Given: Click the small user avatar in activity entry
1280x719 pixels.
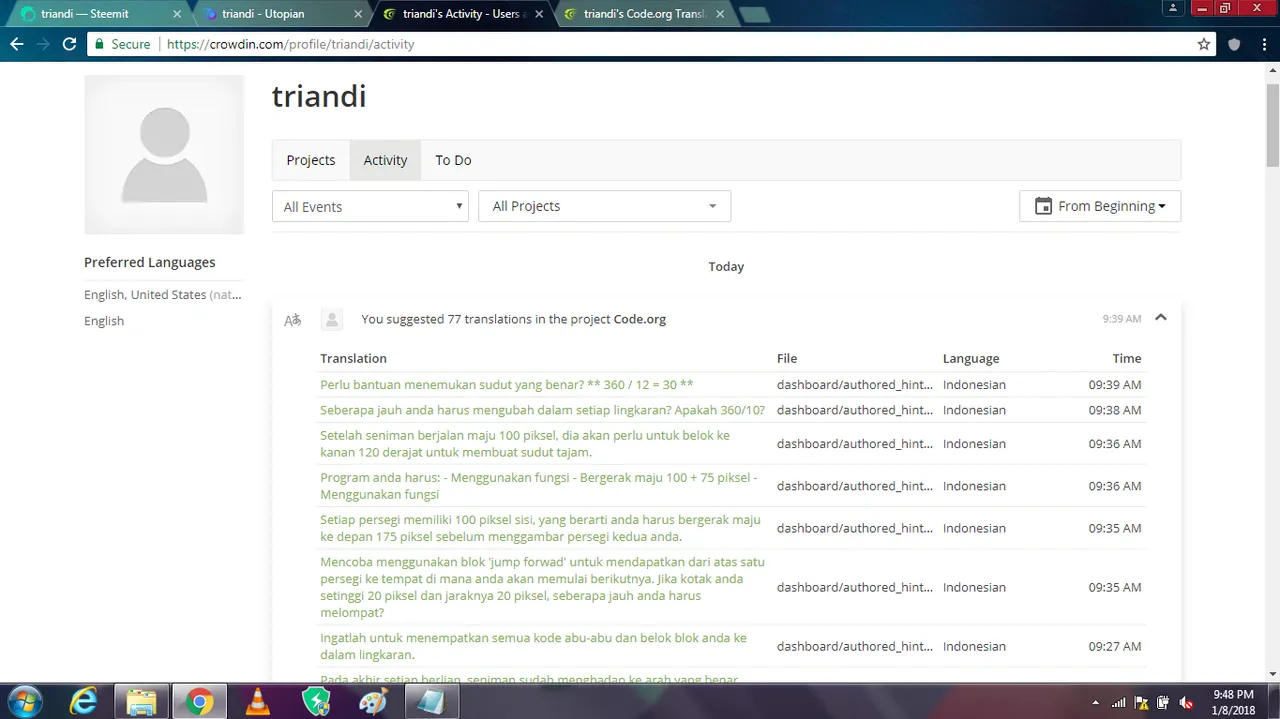Looking at the screenshot, I should 332,320.
